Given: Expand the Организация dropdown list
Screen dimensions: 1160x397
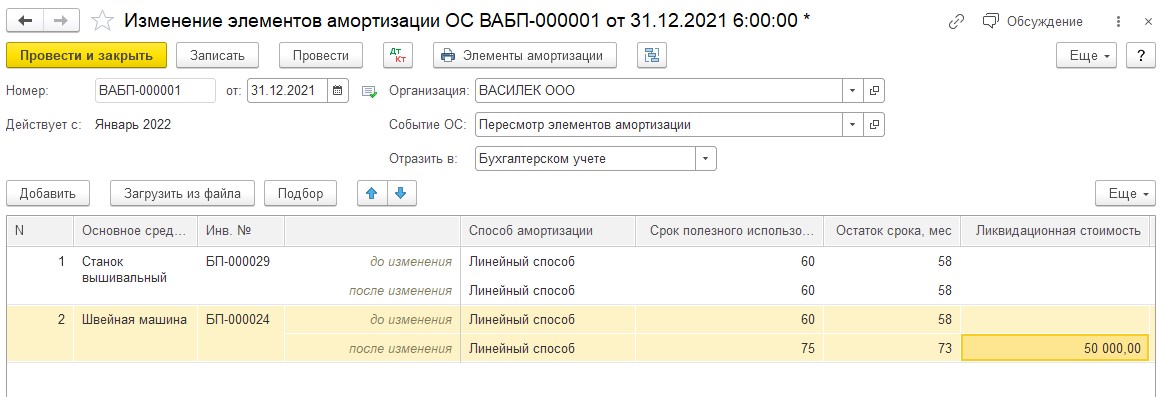Looking at the screenshot, I should click(852, 91).
